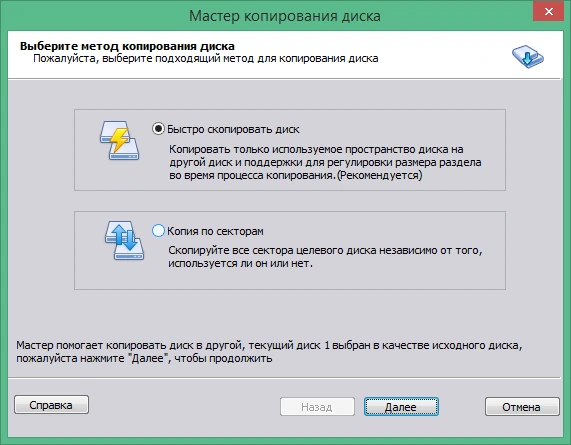
Task: Cancel the wizard with Отмена button
Action: (x=522, y=407)
